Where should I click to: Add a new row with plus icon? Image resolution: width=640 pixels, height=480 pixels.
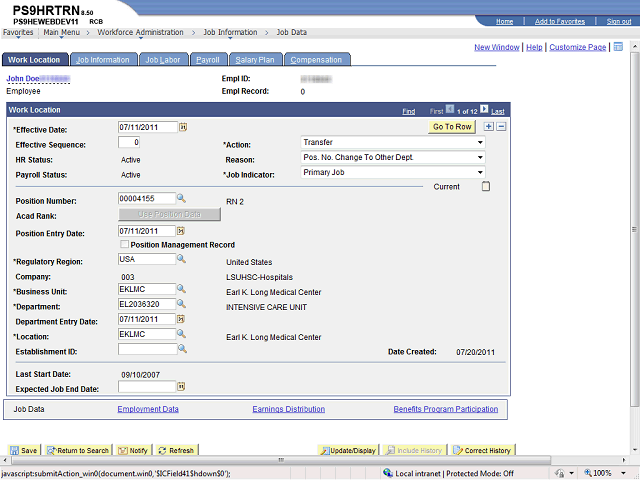coord(489,127)
